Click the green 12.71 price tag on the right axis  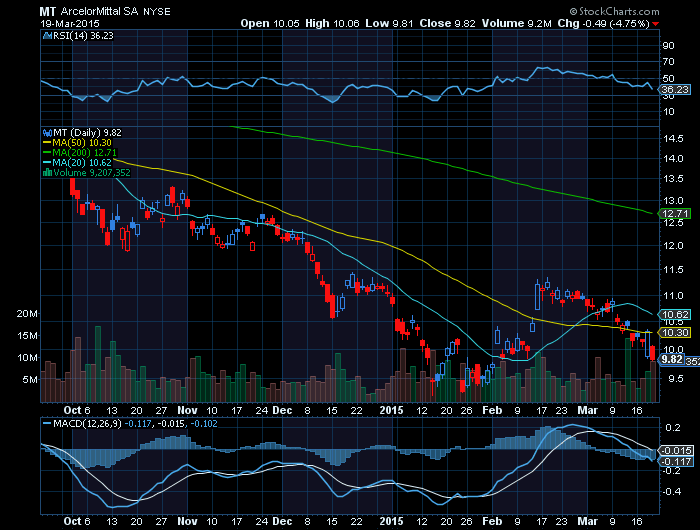click(x=675, y=214)
